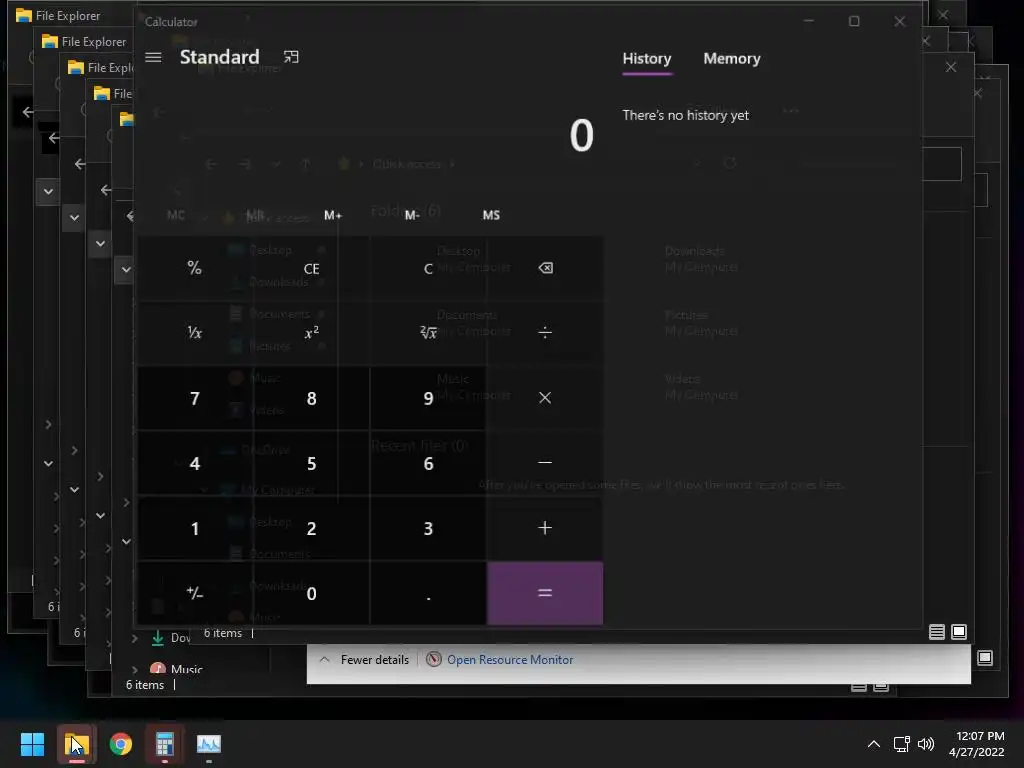Click the number 0 key
This screenshot has width=1024, height=768.
click(x=312, y=593)
